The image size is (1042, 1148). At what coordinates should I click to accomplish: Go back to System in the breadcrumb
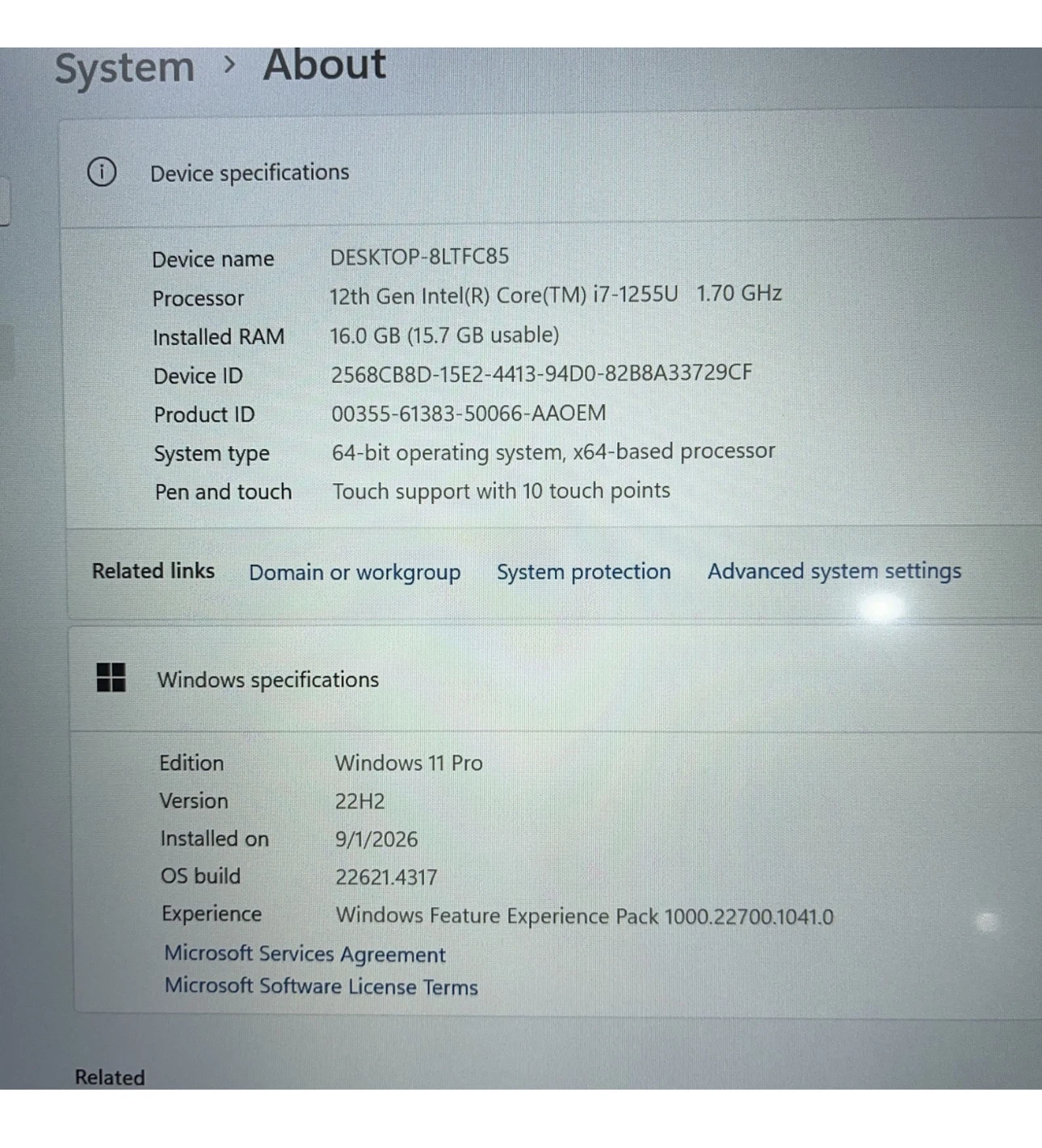pos(124,69)
